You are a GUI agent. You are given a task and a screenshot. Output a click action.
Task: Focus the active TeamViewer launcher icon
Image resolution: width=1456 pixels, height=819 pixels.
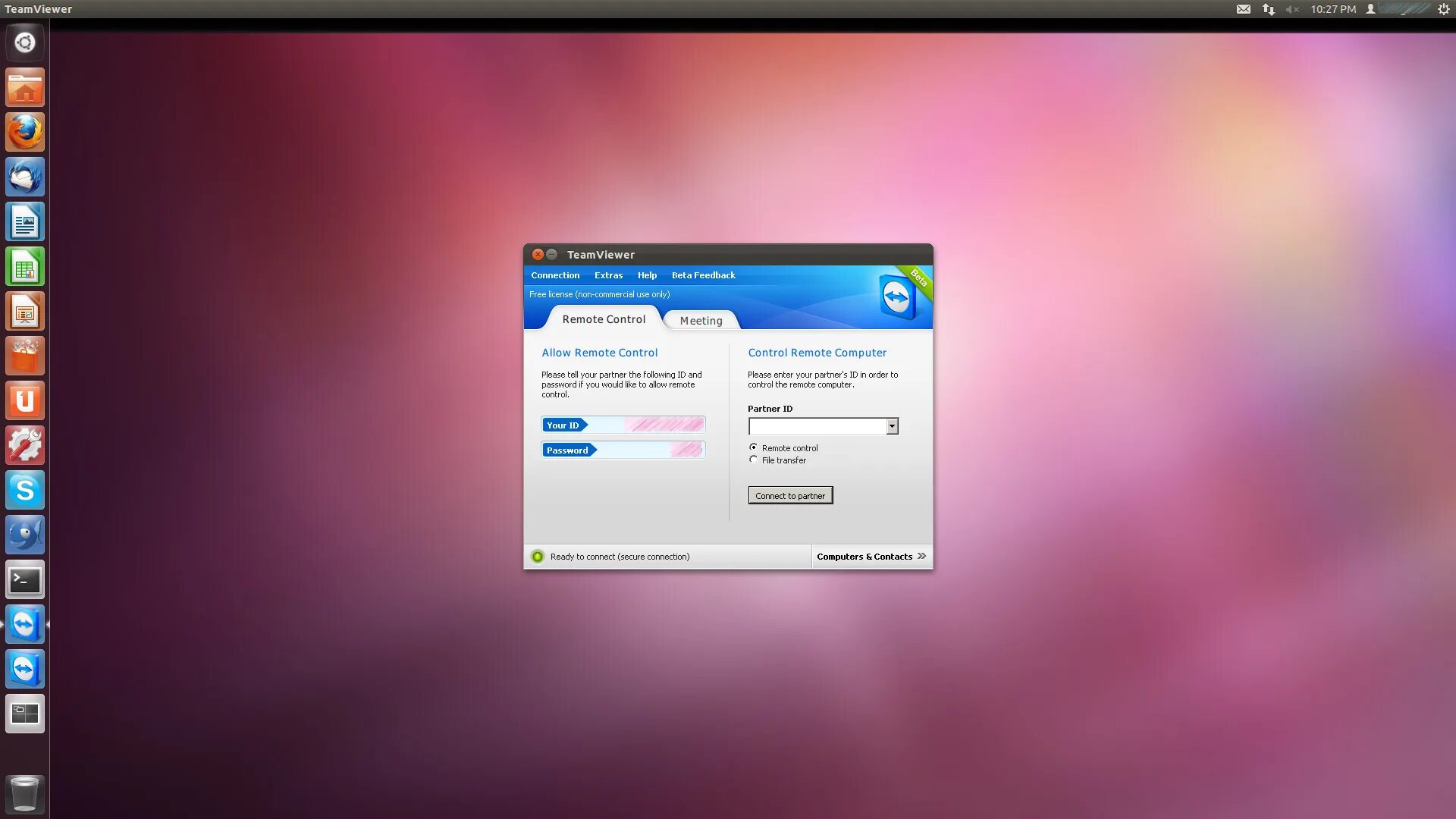(25, 624)
